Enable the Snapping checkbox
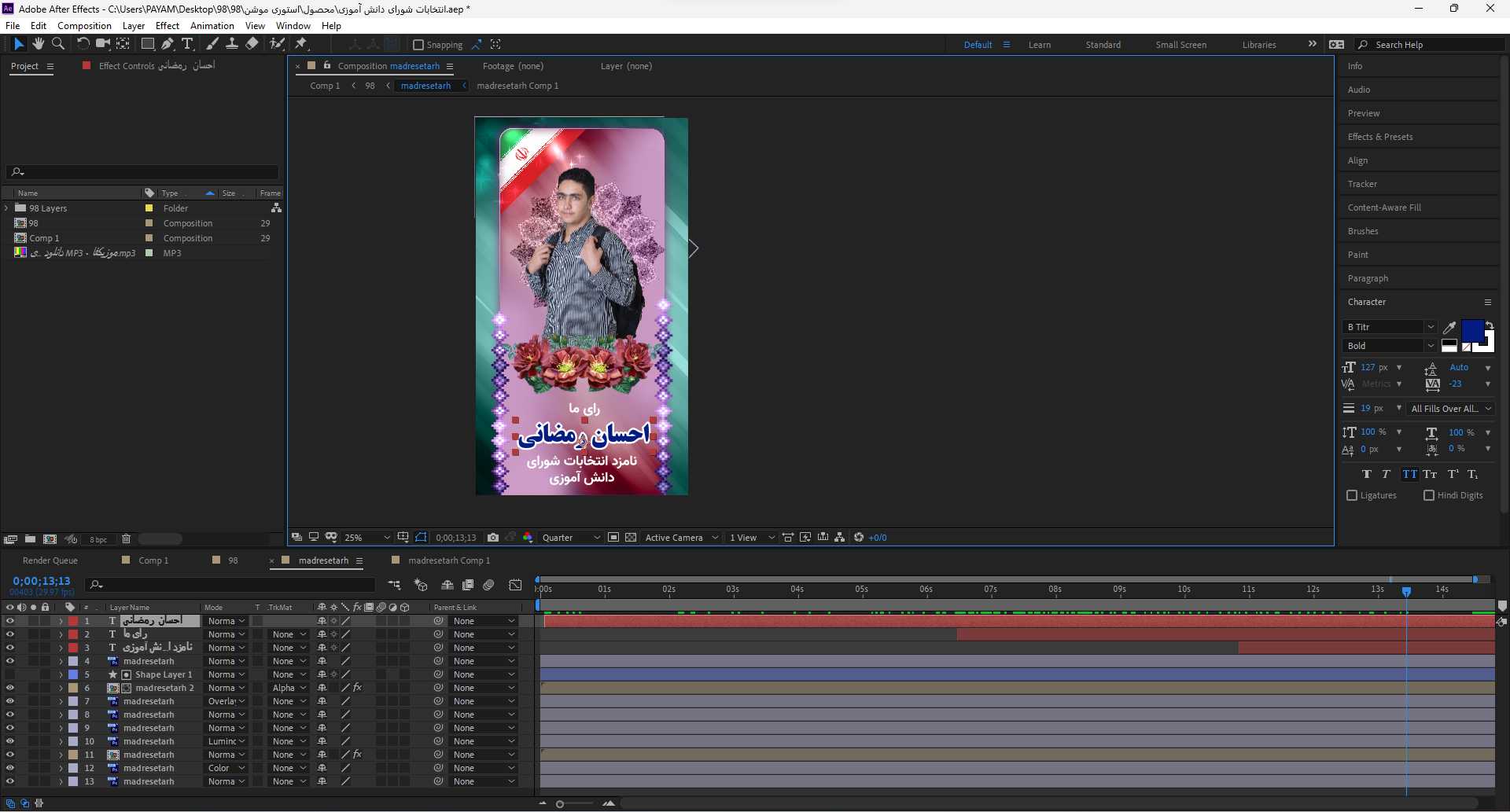This screenshot has height=812, width=1510. tap(418, 45)
